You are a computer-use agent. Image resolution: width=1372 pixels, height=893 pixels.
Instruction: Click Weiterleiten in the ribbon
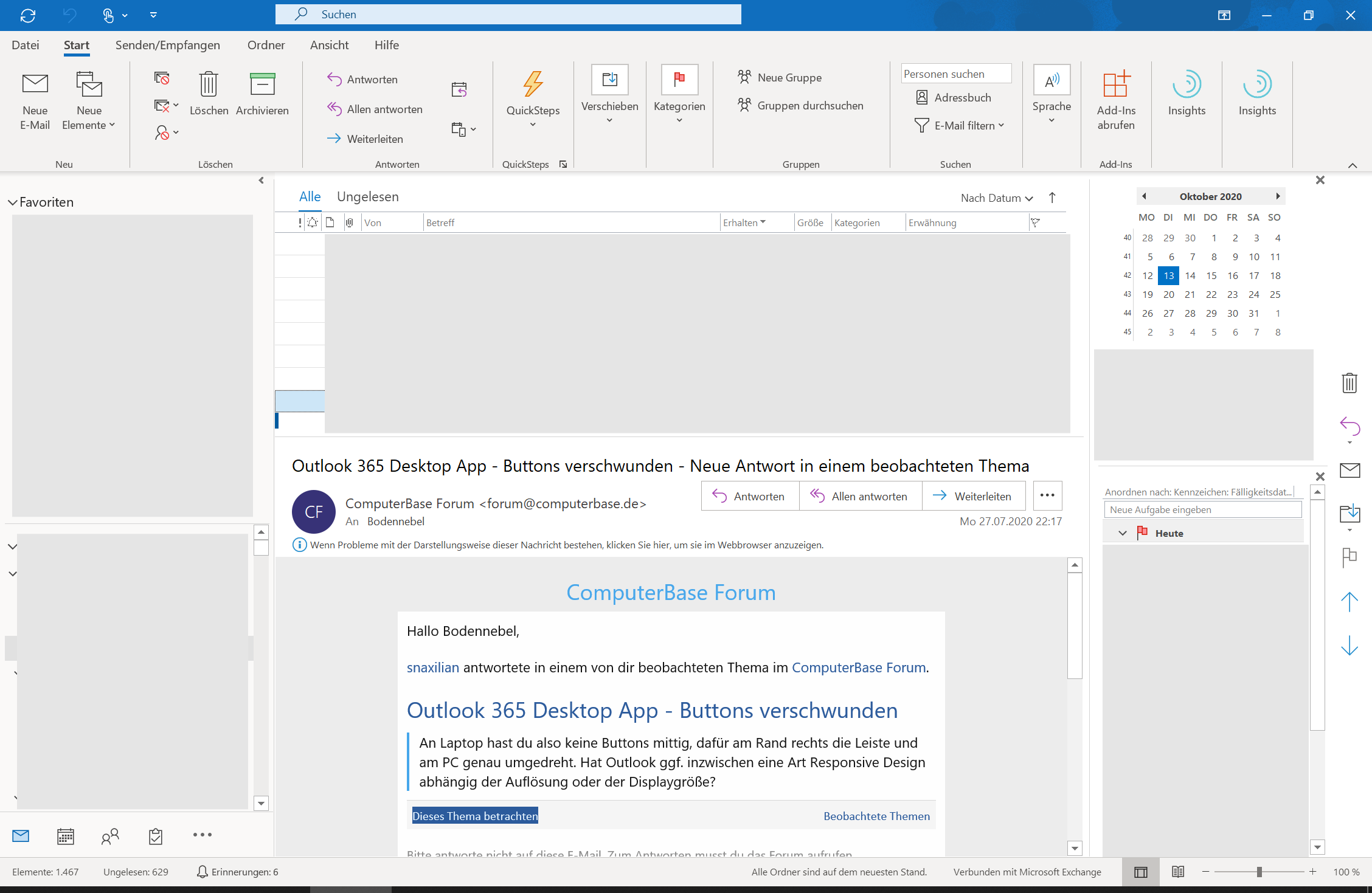coord(365,139)
